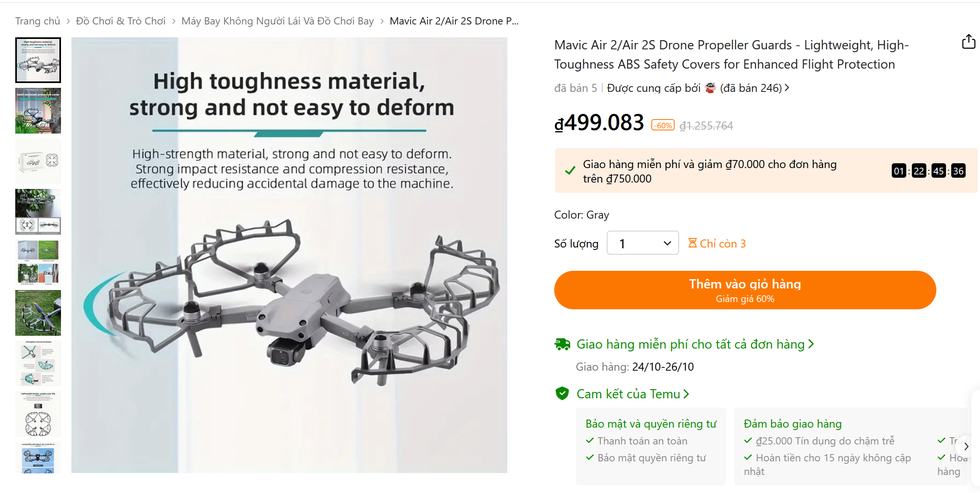Click the green delivery truck icon
This screenshot has height=493, width=980.
click(x=563, y=344)
